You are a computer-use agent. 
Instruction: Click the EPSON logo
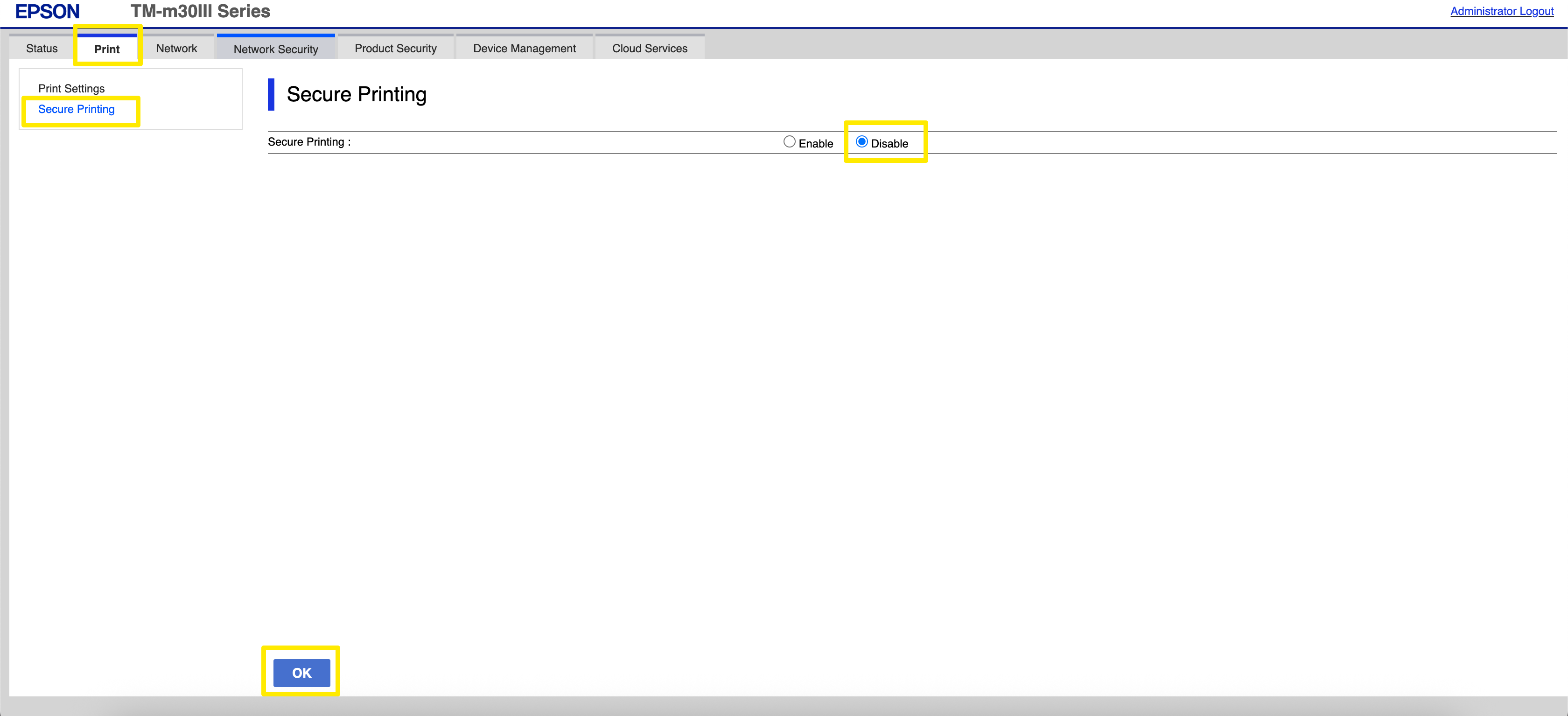pyautogui.click(x=47, y=11)
